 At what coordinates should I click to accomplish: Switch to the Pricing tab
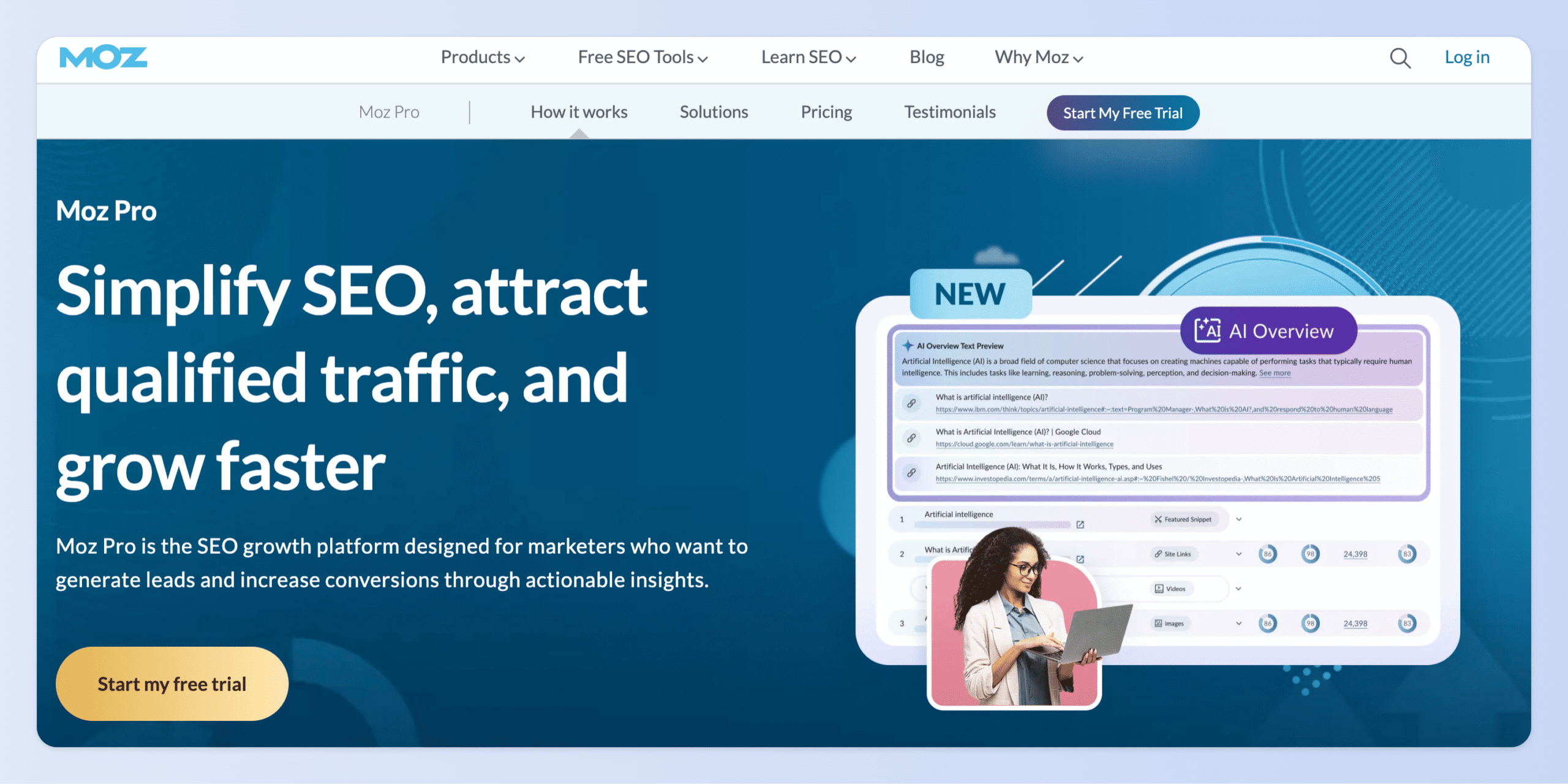[826, 112]
